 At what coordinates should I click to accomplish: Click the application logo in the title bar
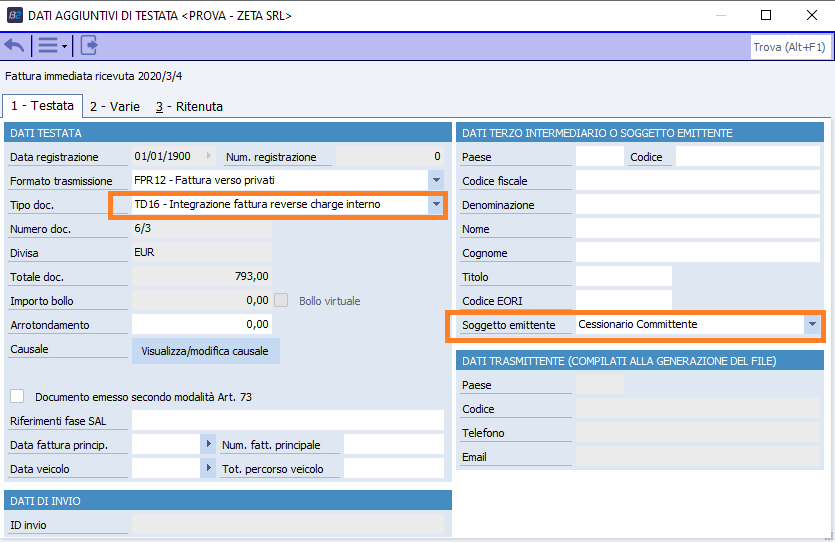coord(15,15)
